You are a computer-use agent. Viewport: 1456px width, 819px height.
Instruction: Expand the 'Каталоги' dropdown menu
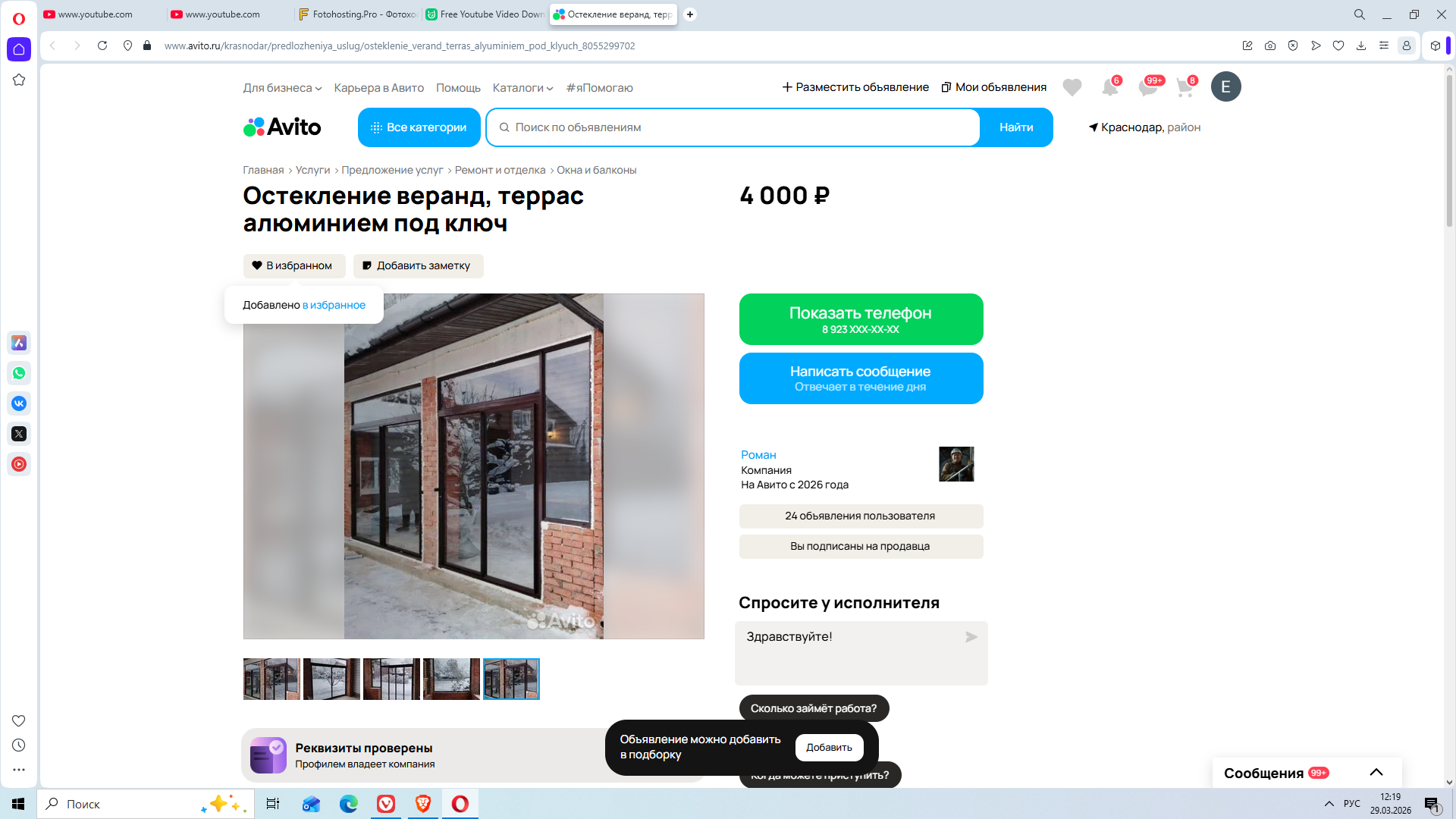tap(522, 88)
